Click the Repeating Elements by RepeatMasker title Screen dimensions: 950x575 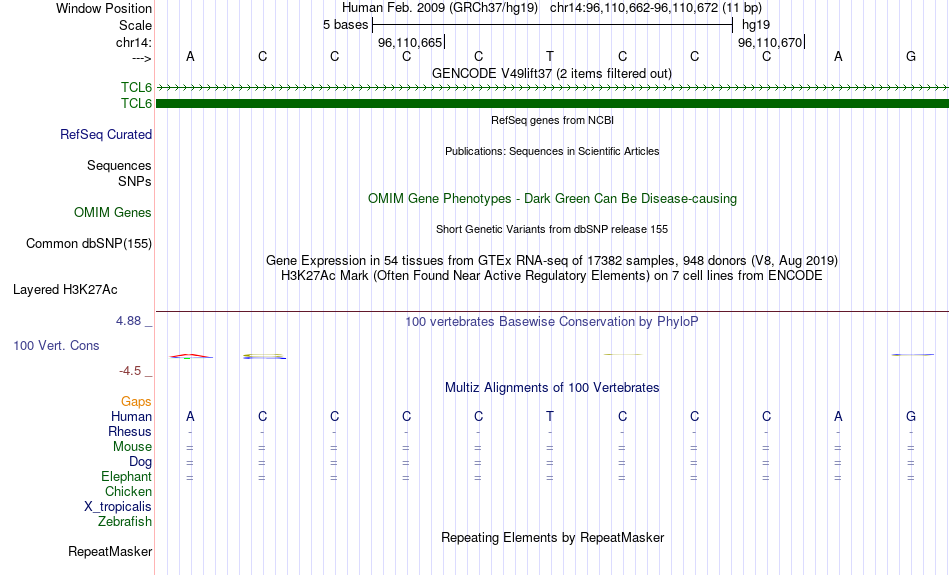coord(552,537)
